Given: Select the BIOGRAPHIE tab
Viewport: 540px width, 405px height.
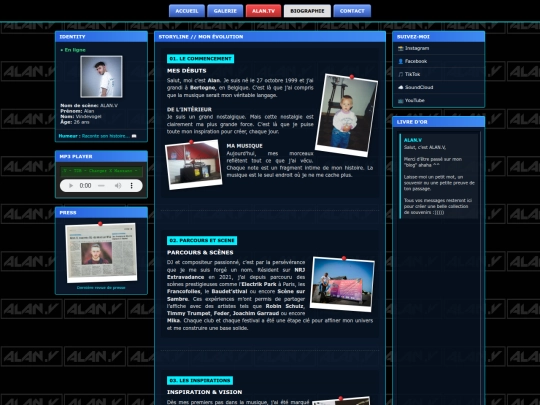Looking at the screenshot, I should pos(307,11).
